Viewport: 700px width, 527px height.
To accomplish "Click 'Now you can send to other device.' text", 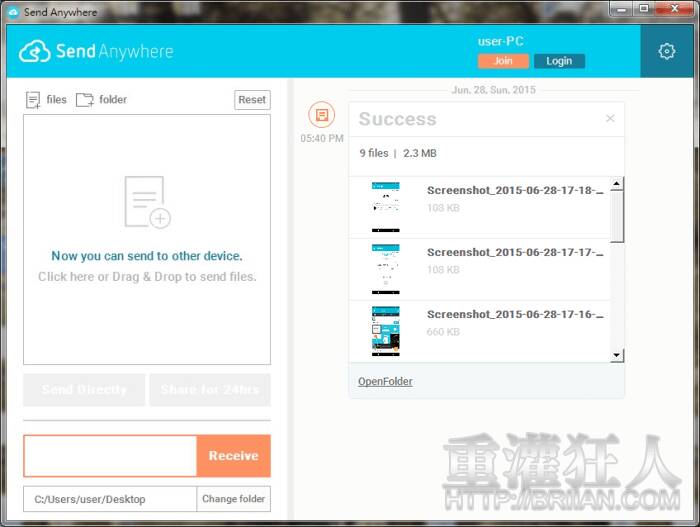I will [x=147, y=256].
